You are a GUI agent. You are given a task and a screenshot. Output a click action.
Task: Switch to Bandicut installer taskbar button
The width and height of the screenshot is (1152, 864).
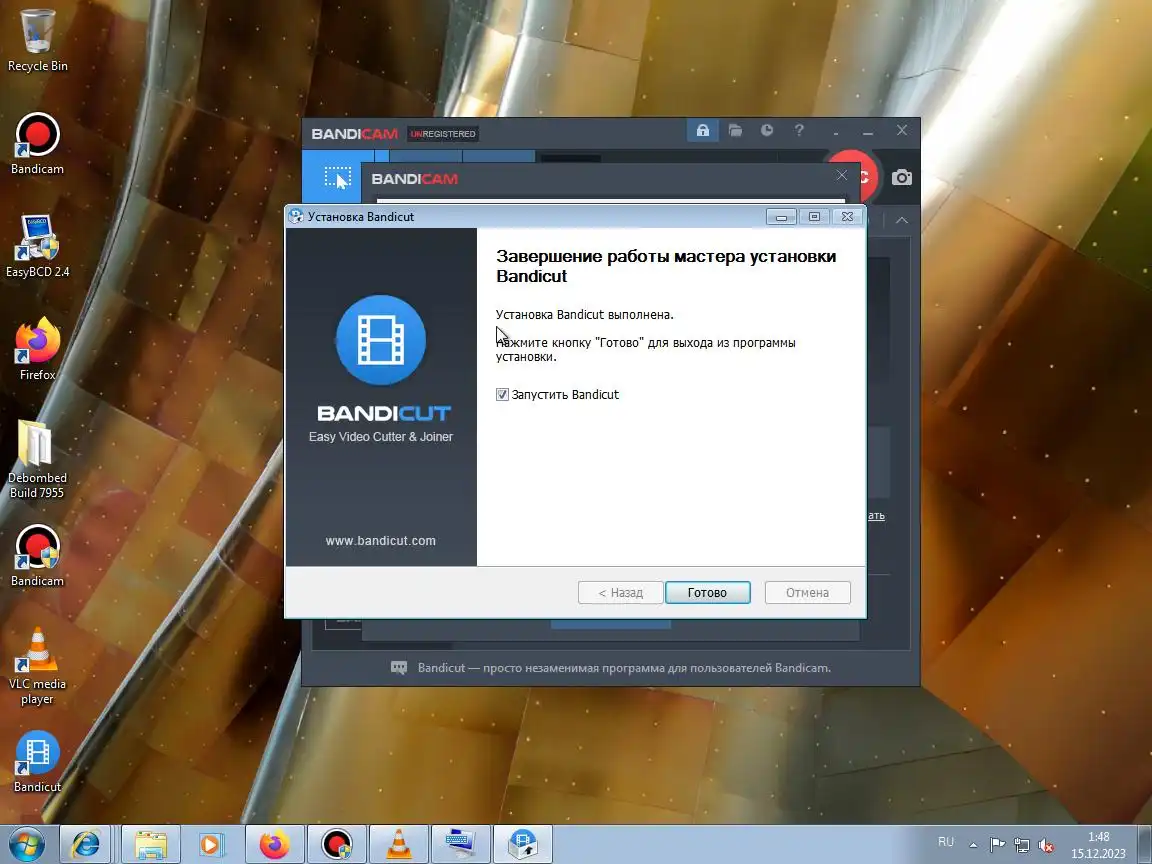pyautogui.click(x=522, y=844)
